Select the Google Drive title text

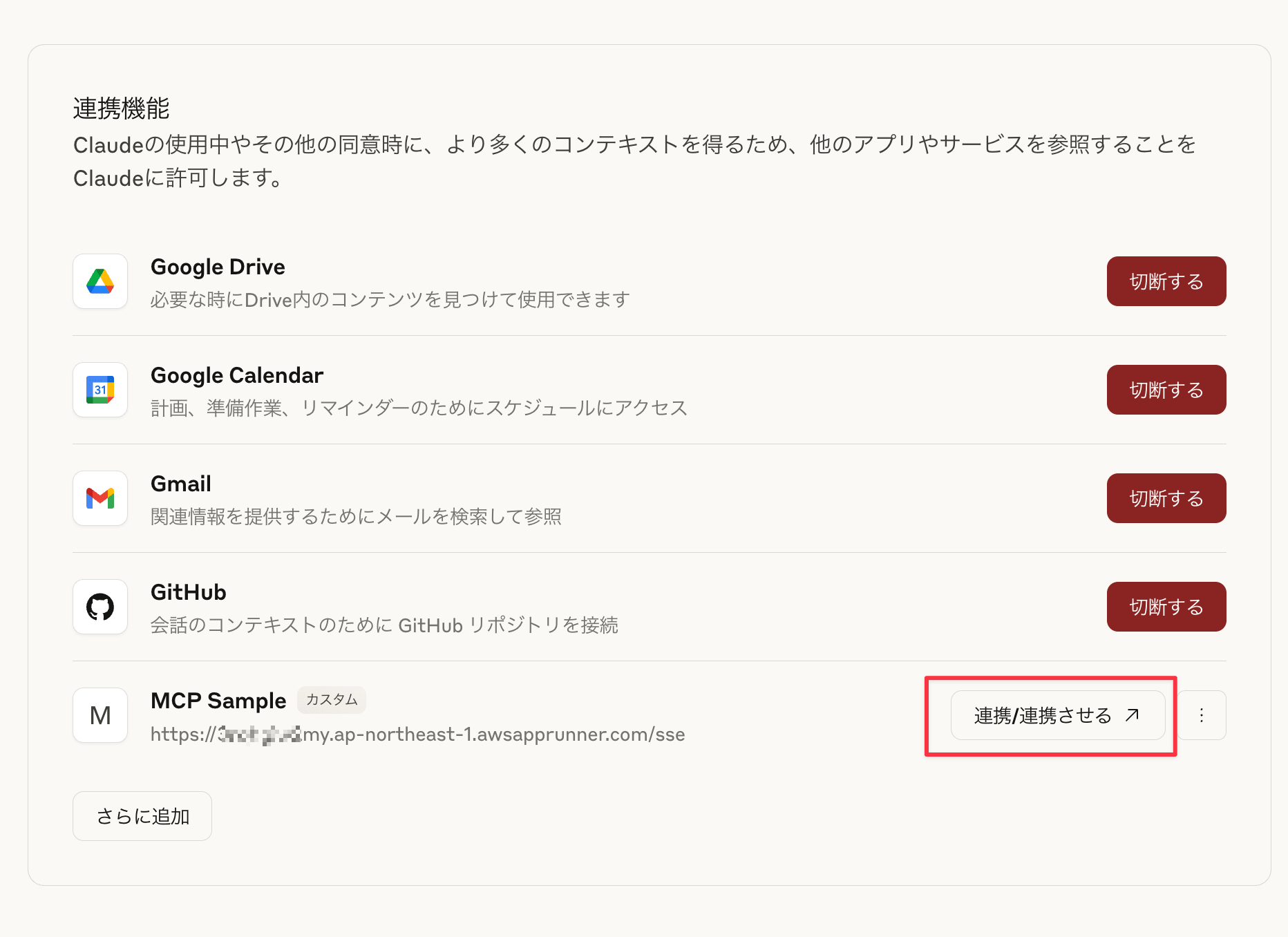(x=218, y=267)
